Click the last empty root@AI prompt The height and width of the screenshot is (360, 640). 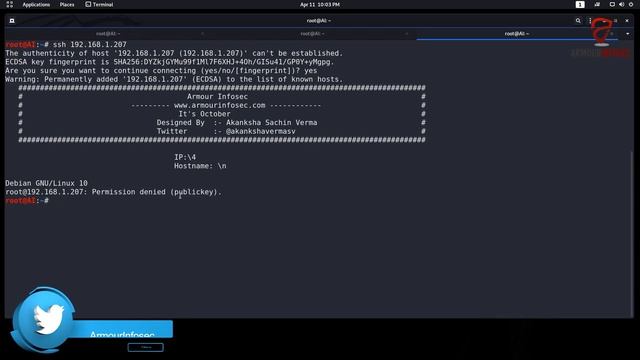point(27,201)
